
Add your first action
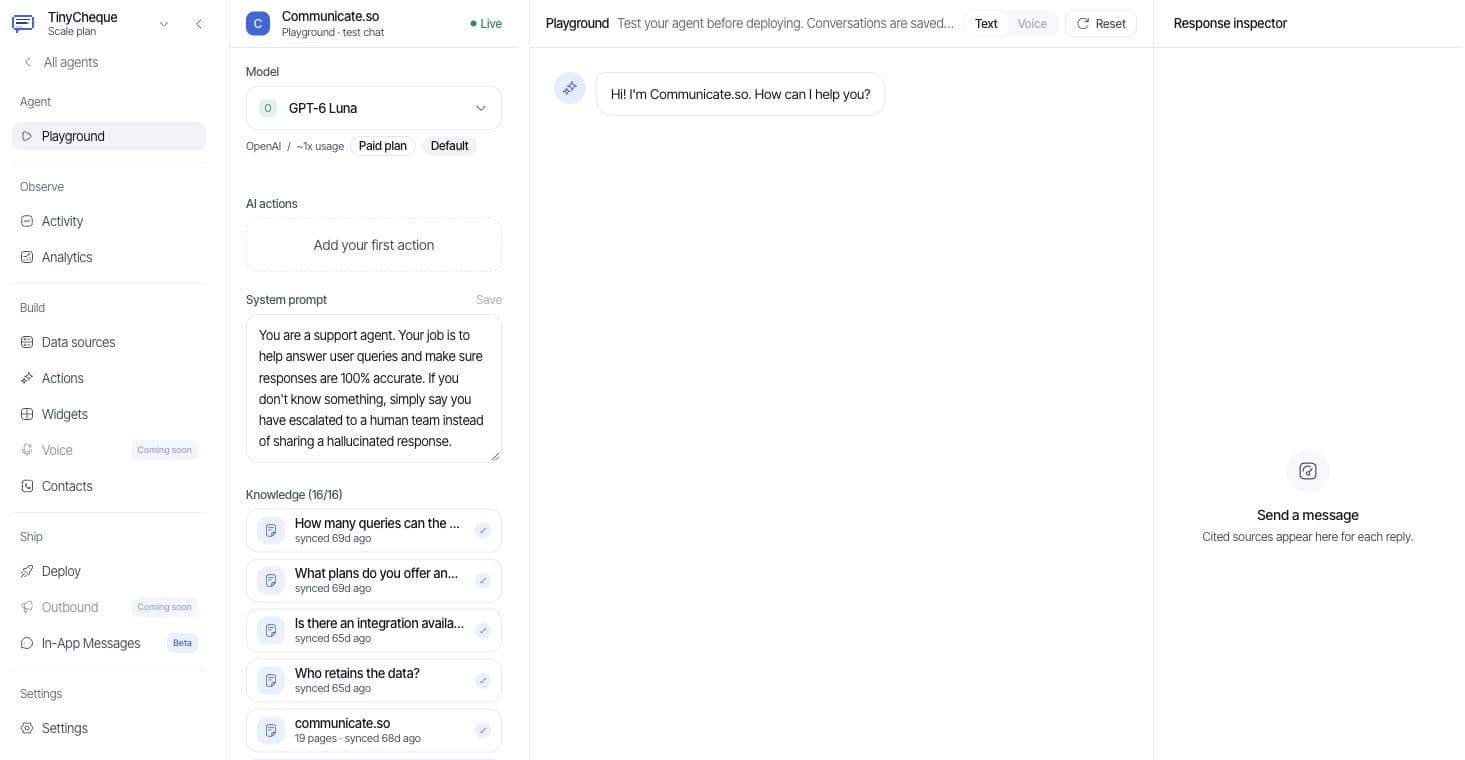374,245
